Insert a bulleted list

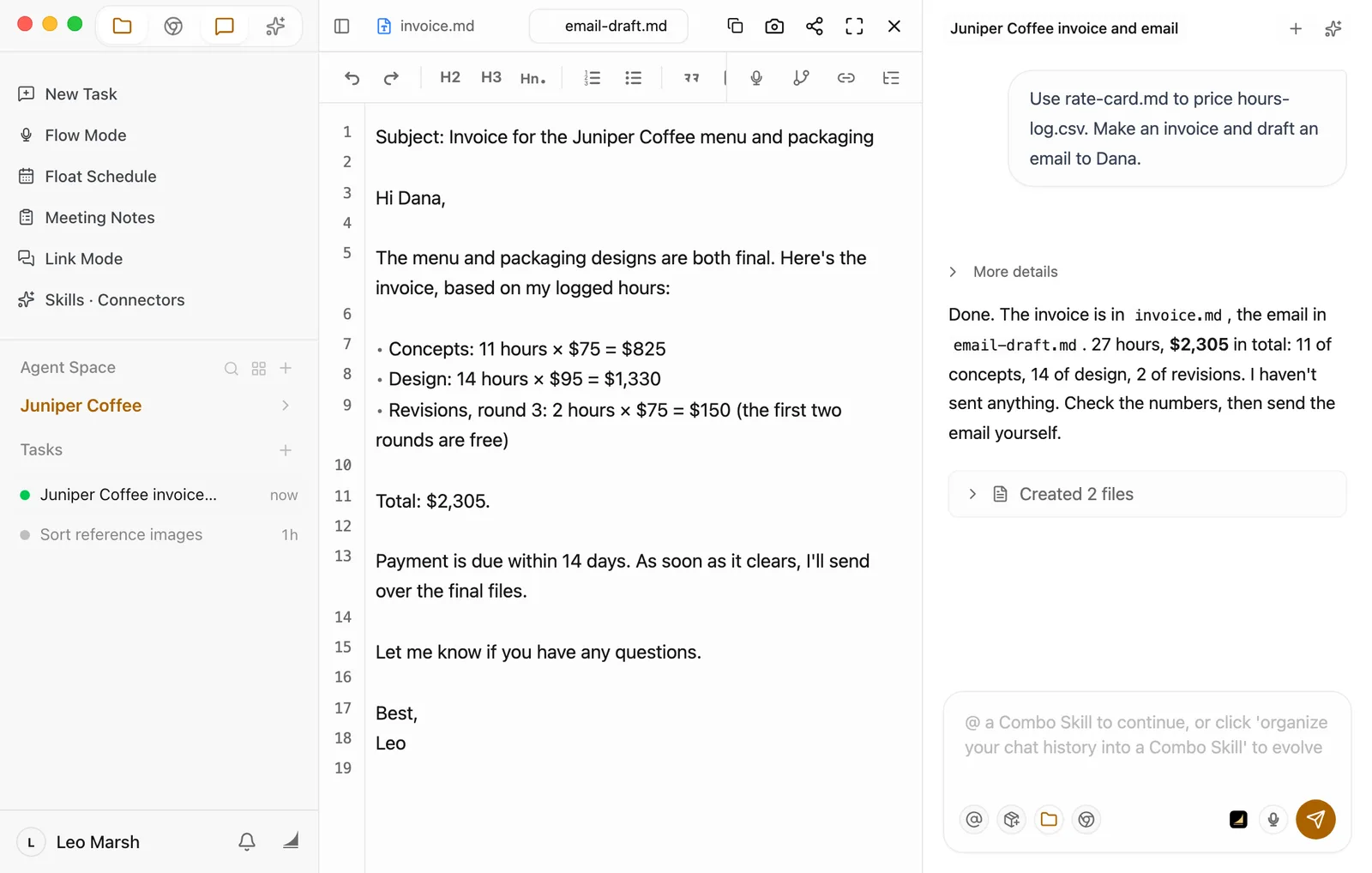tap(634, 78)
